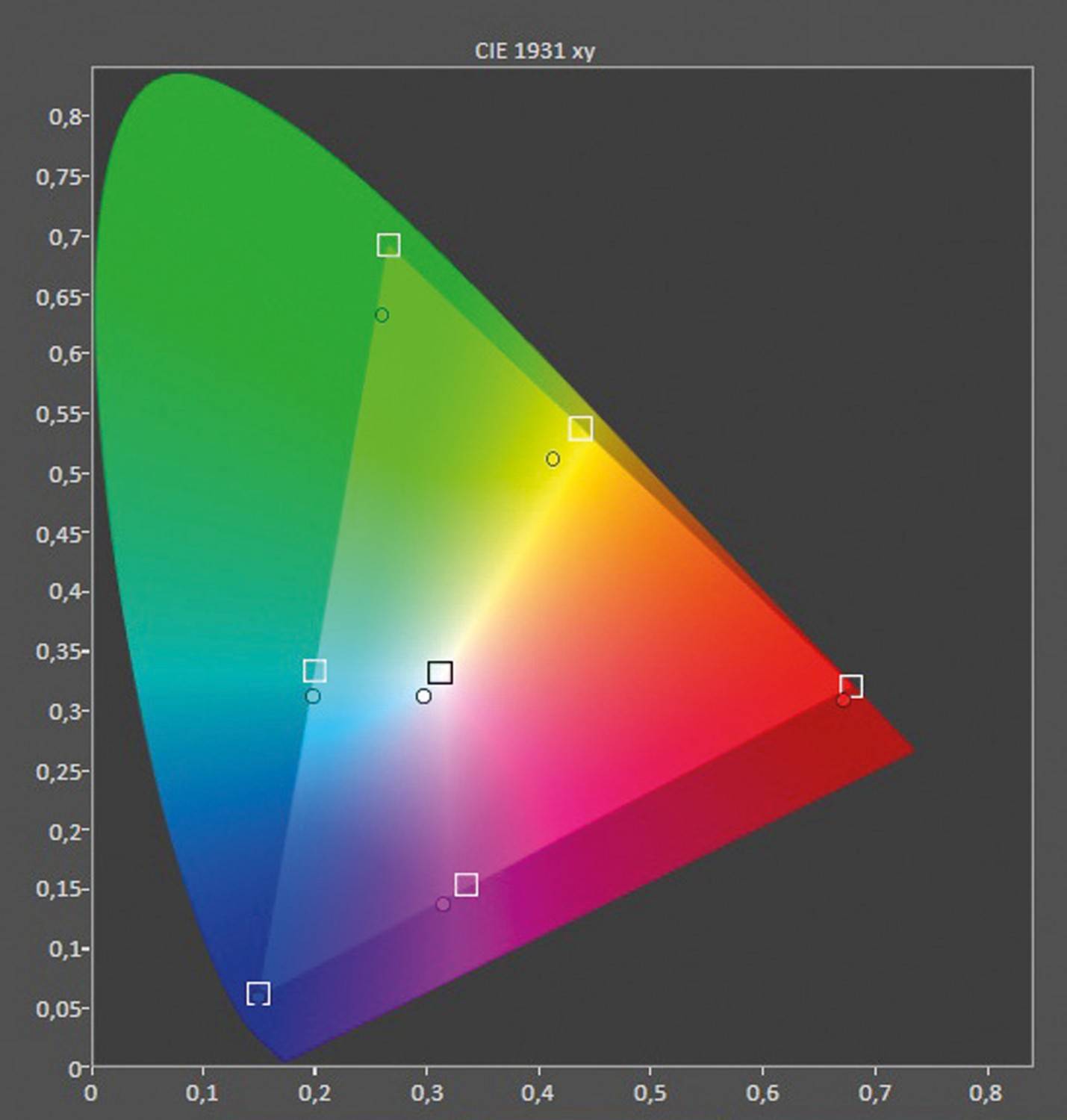
Task: Click the y-axis label '0,8'
Action: click(66, 116)
